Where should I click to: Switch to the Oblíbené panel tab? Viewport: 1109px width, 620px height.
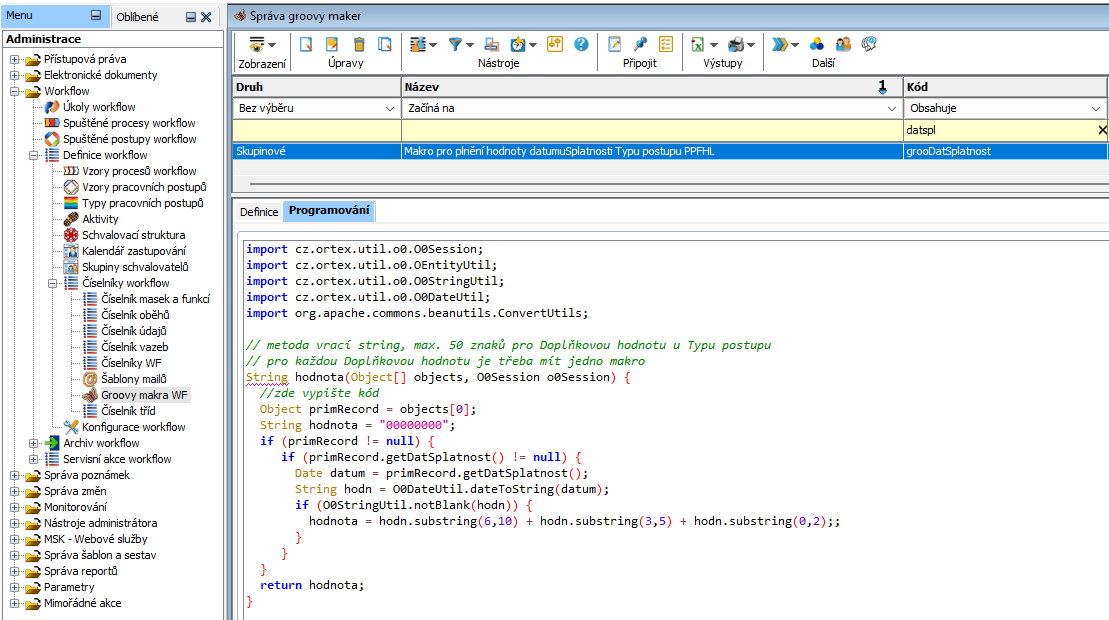coord(137,17)
